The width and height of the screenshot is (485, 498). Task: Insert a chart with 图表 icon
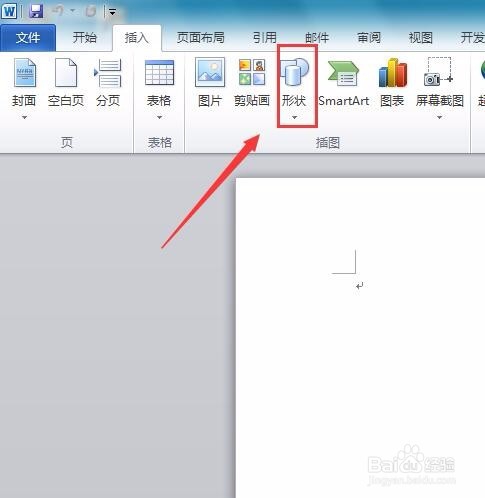pyautogui.click(x=392, y=72)
